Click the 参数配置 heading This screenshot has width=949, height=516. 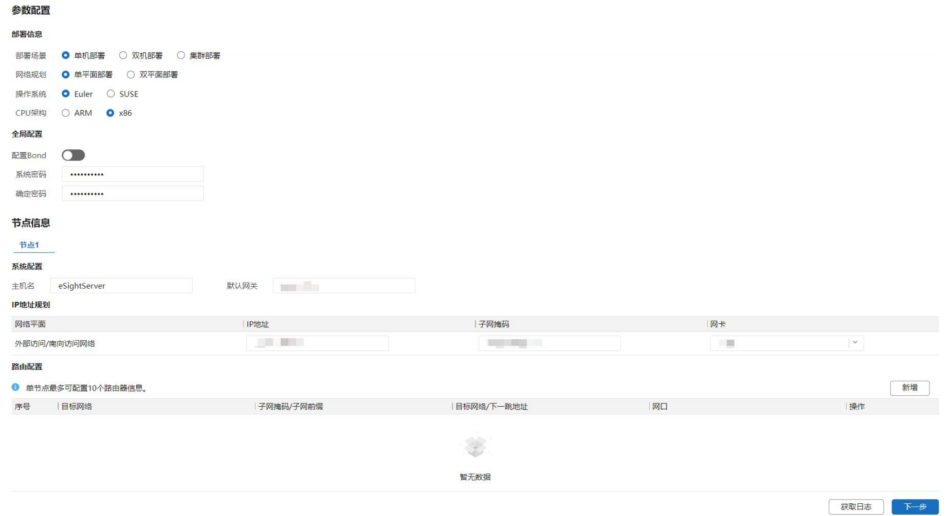pos(31,10)
